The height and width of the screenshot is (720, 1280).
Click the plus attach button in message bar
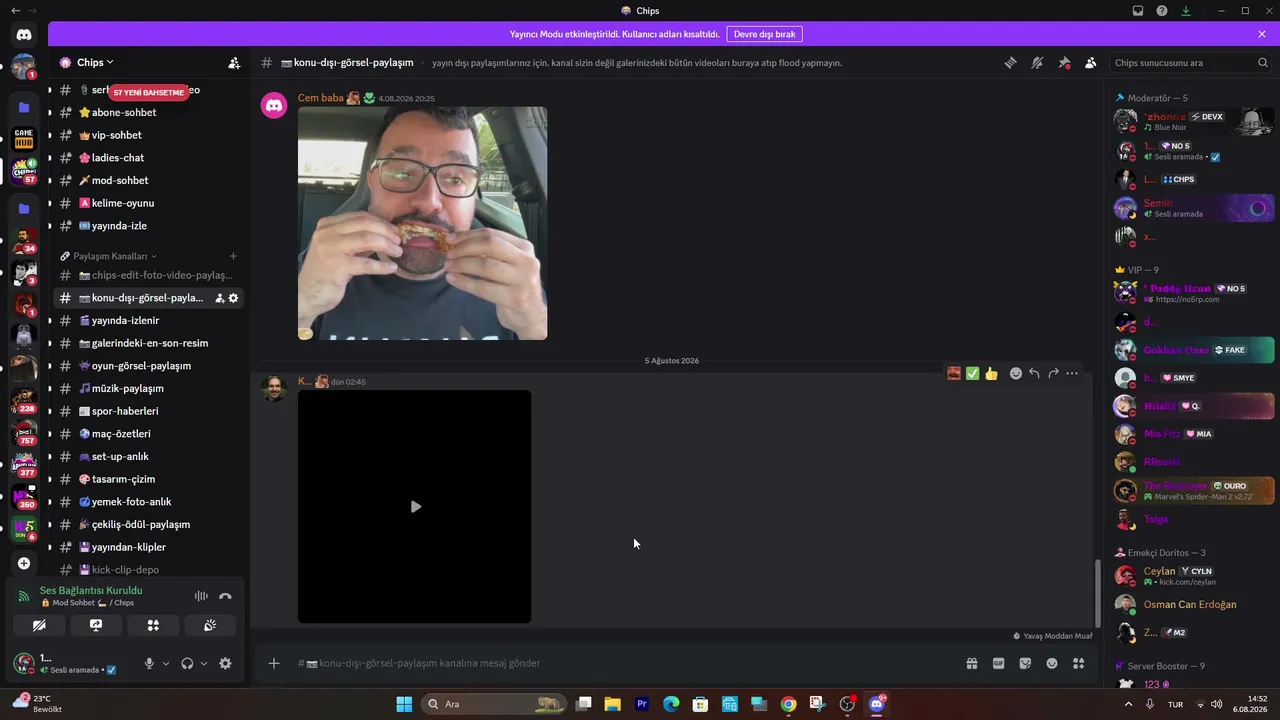pos(274,663)
